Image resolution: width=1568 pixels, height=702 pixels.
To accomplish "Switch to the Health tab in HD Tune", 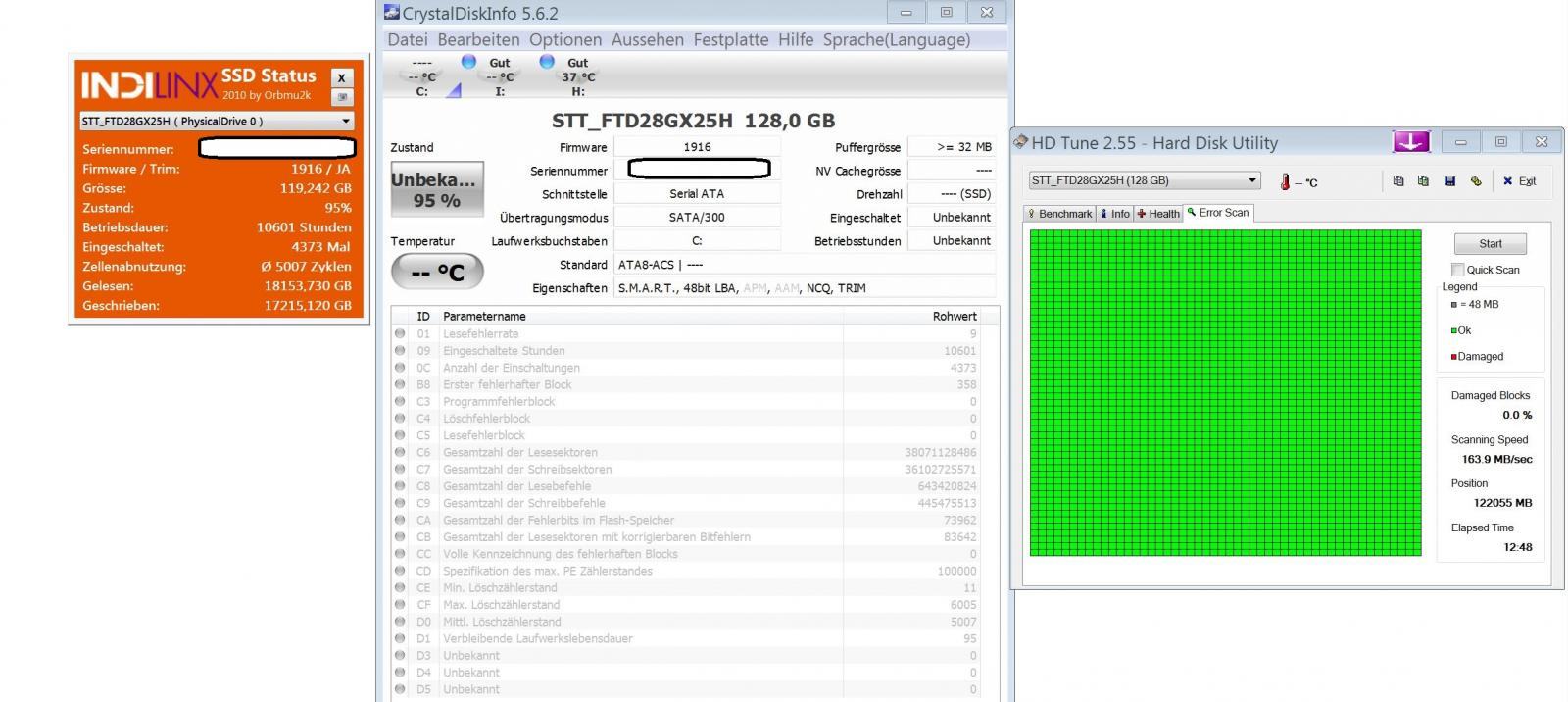I will pos(1158,214).
